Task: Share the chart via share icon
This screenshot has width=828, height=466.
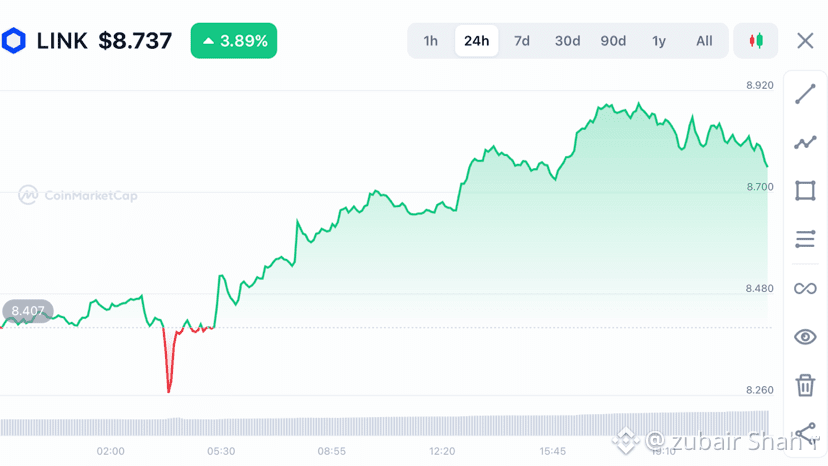Action: tap(806, 433)
